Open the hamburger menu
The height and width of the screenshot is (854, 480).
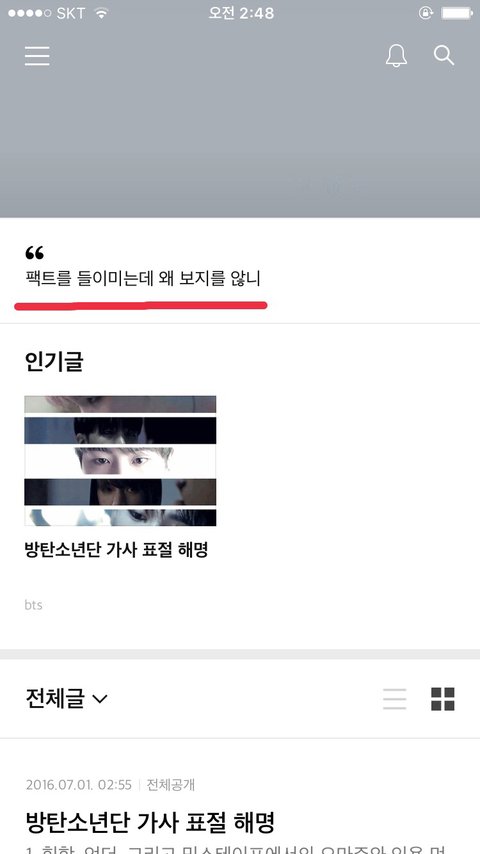click(37, 56)
